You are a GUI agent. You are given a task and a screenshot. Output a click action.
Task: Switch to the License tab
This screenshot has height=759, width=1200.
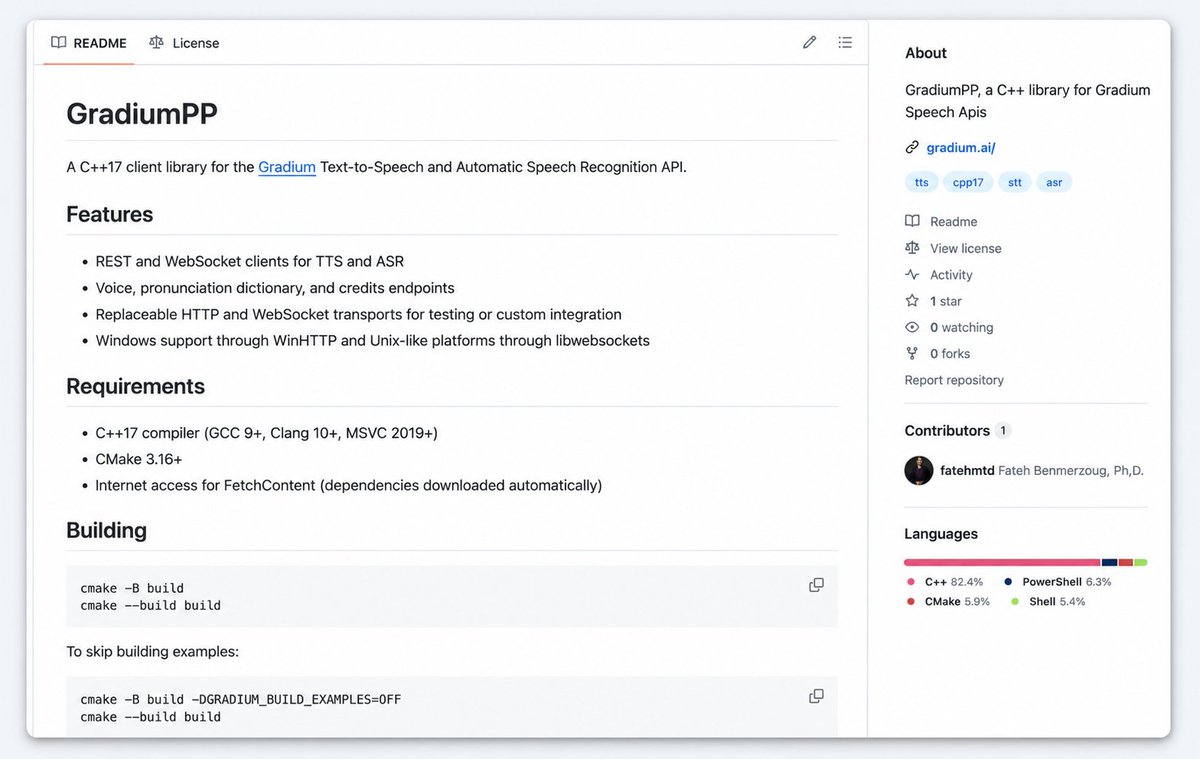click(184, 43)
